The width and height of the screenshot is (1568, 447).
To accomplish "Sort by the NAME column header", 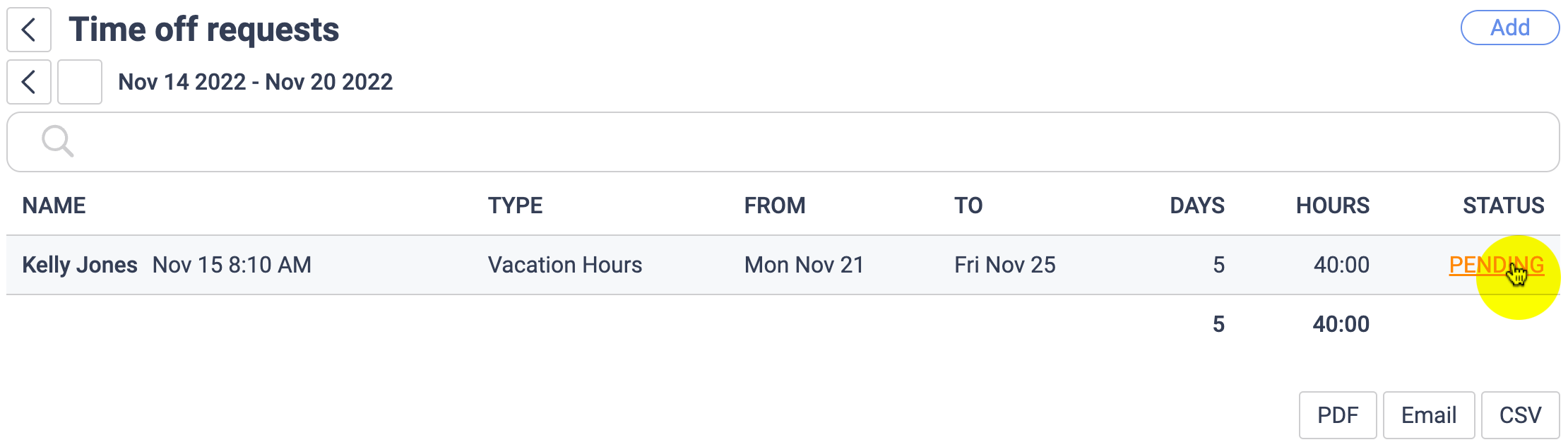I will [x=54, y=205].
